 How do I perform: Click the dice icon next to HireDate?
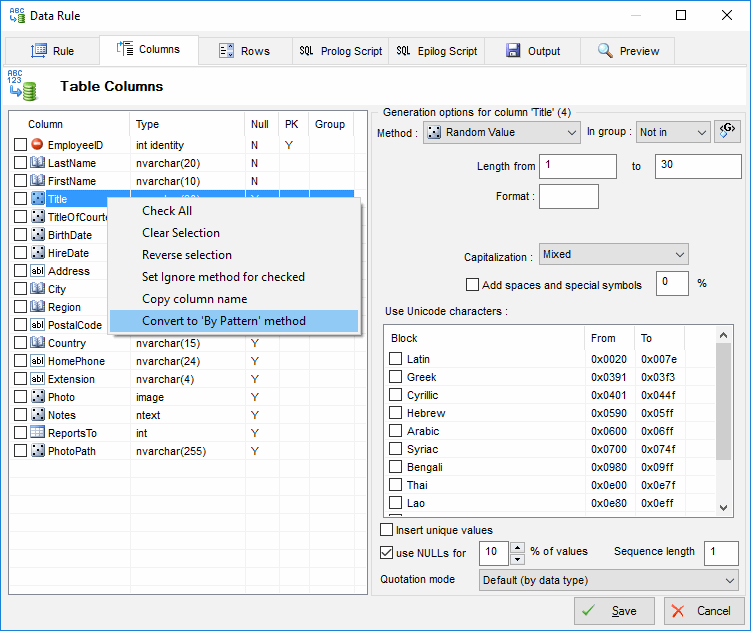[x=38, y=252]
